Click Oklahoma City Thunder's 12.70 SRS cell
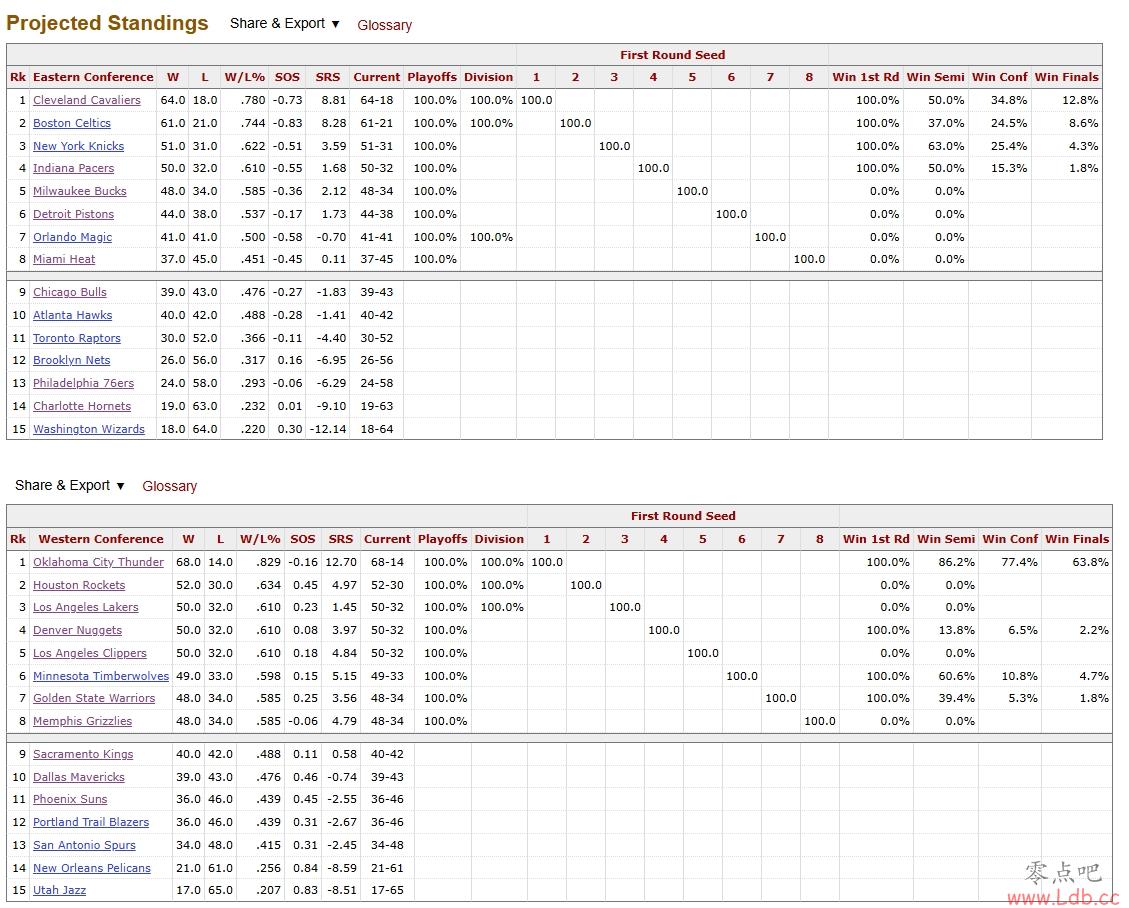The height and width of the screenshot is (908, 1129). point(341,562)
